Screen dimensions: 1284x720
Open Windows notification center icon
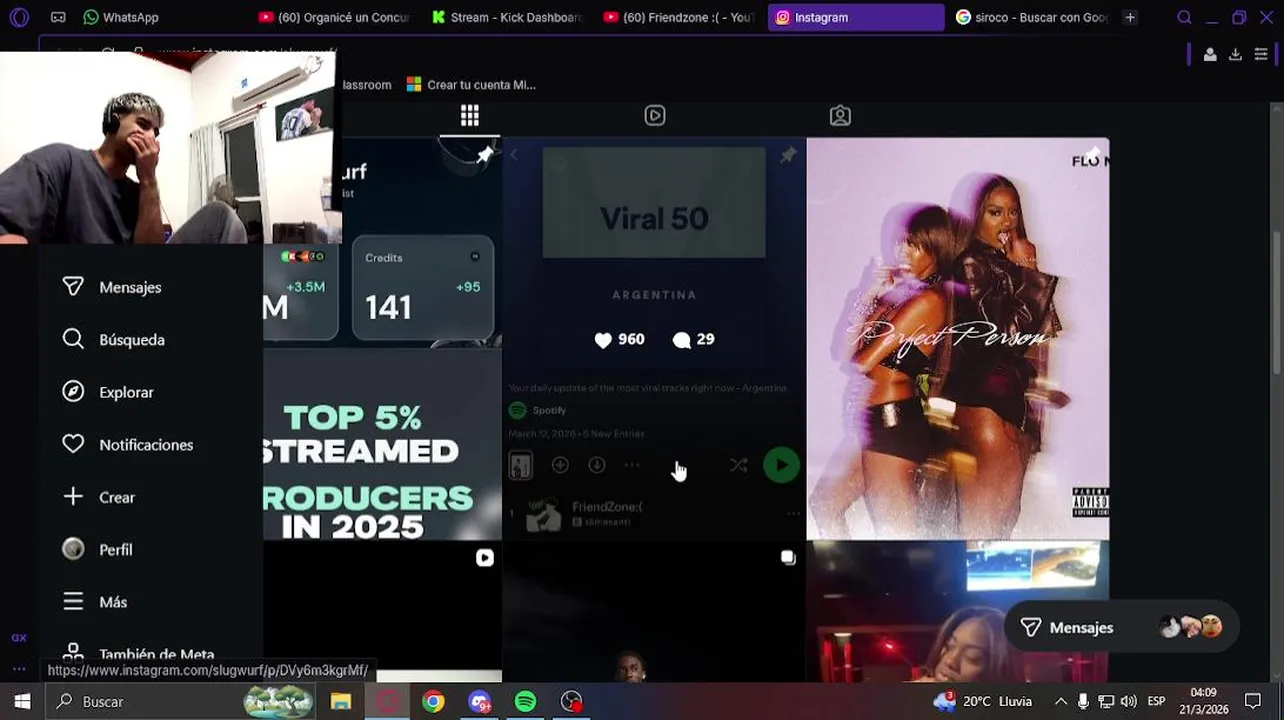click(1253, 701)
